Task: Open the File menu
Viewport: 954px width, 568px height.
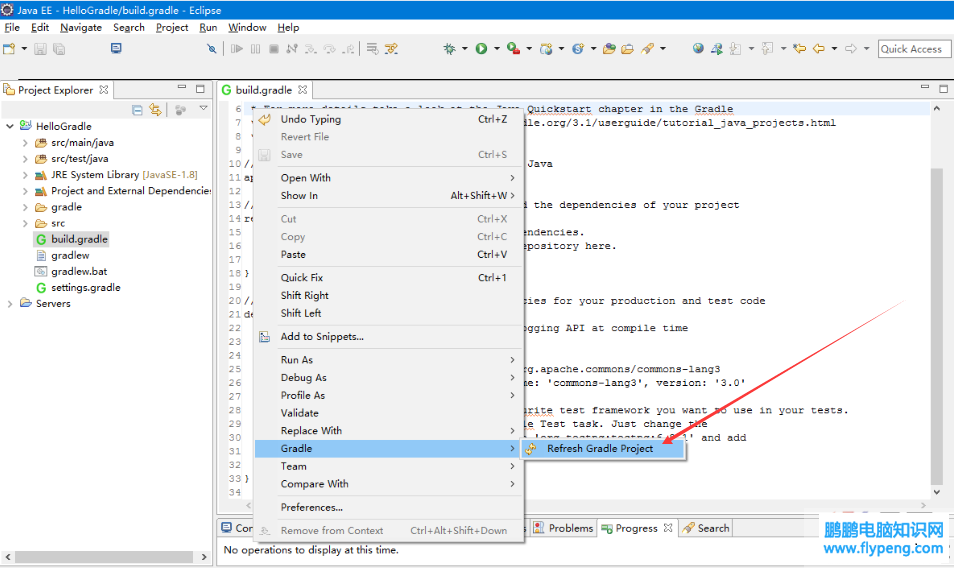Action: coord(12,27)
